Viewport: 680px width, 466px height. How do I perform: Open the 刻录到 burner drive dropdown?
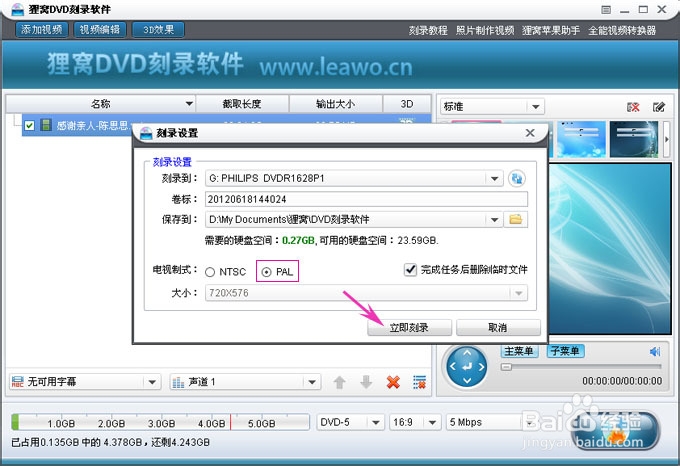point(494,179)
